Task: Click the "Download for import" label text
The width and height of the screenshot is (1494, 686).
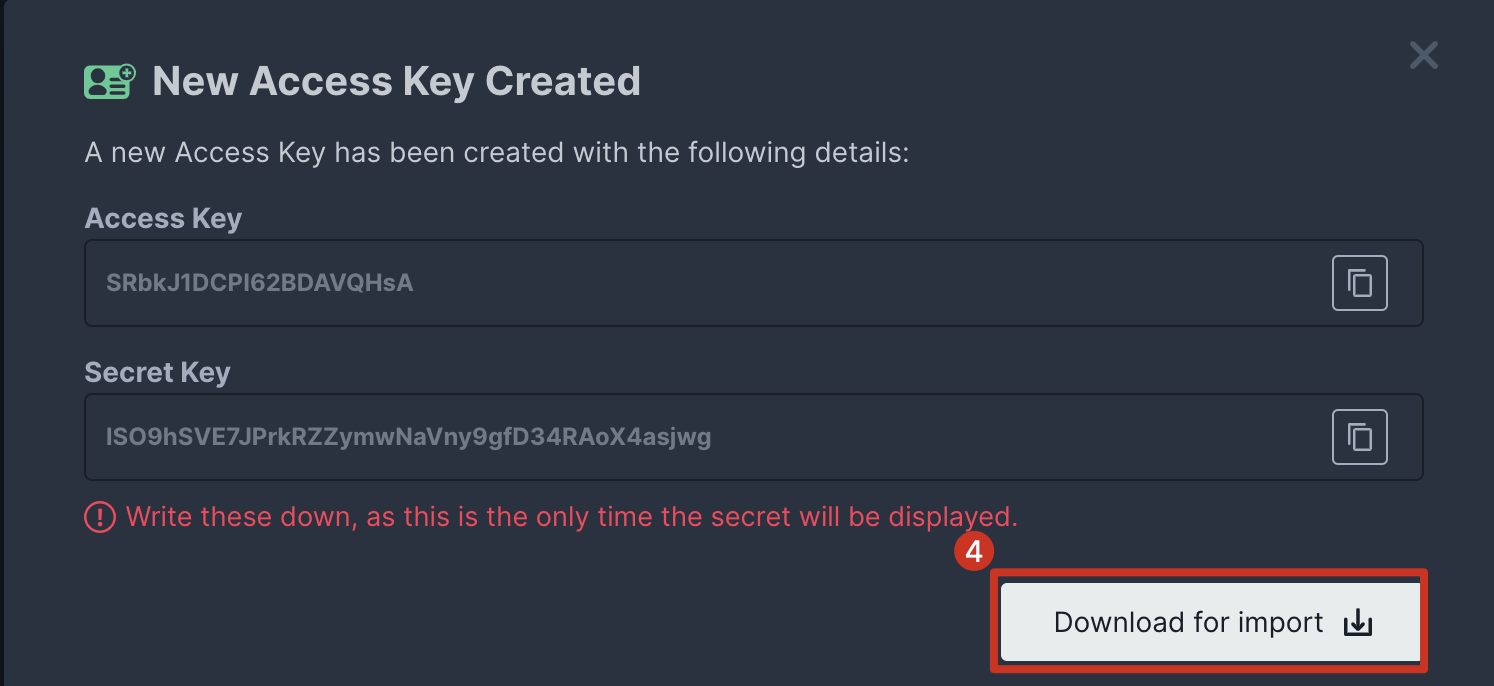Action: pyautogui.click(x=1188, y=623)
